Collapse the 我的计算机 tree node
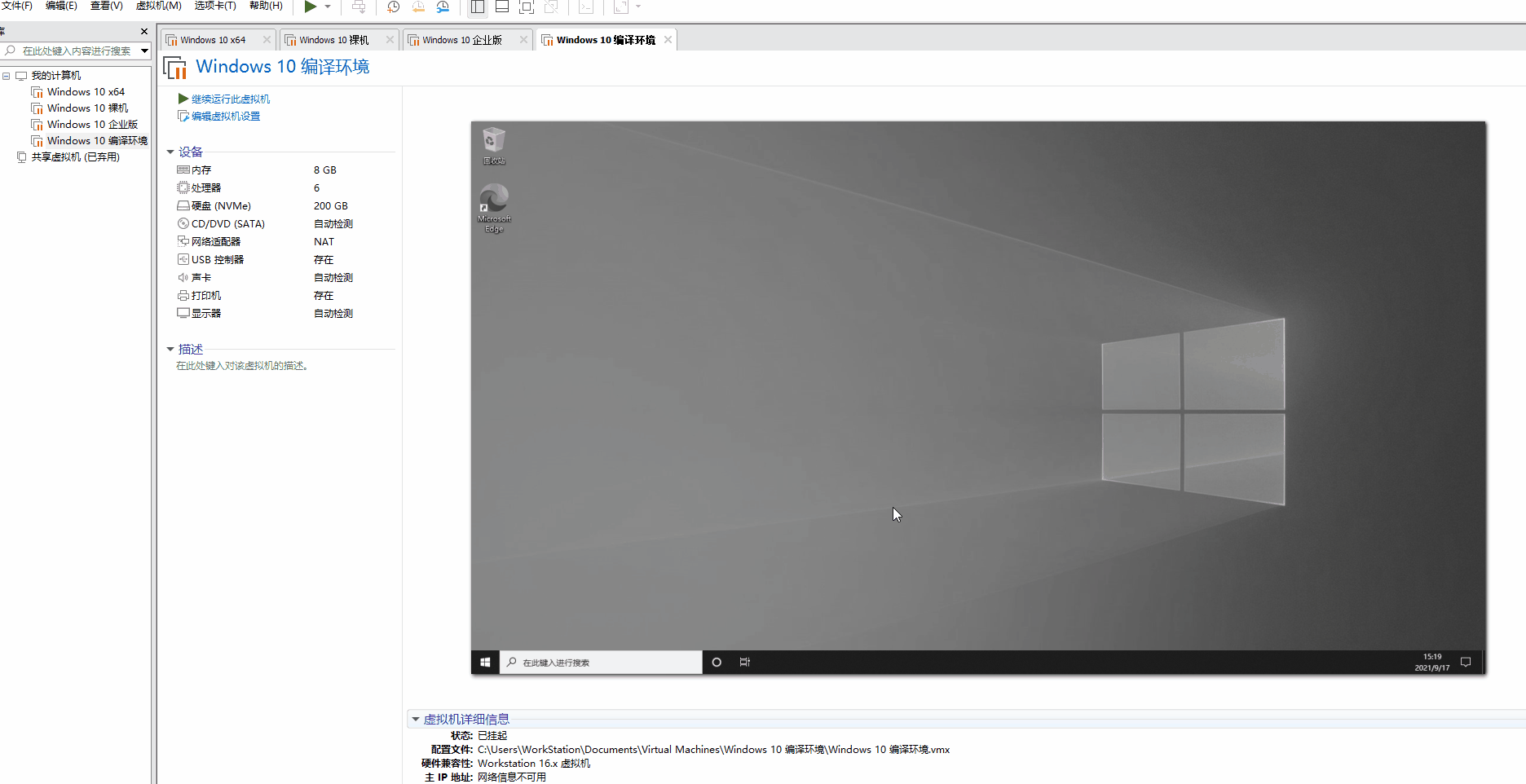1526x784 pixels. coord(7,76)
